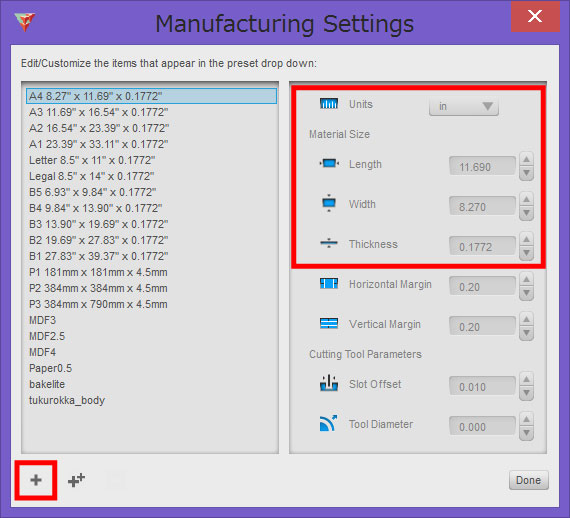Click the Width field showing 8.270
Image resolution: width=570 pixels, height=518 pixels.
tap(482, 206)
